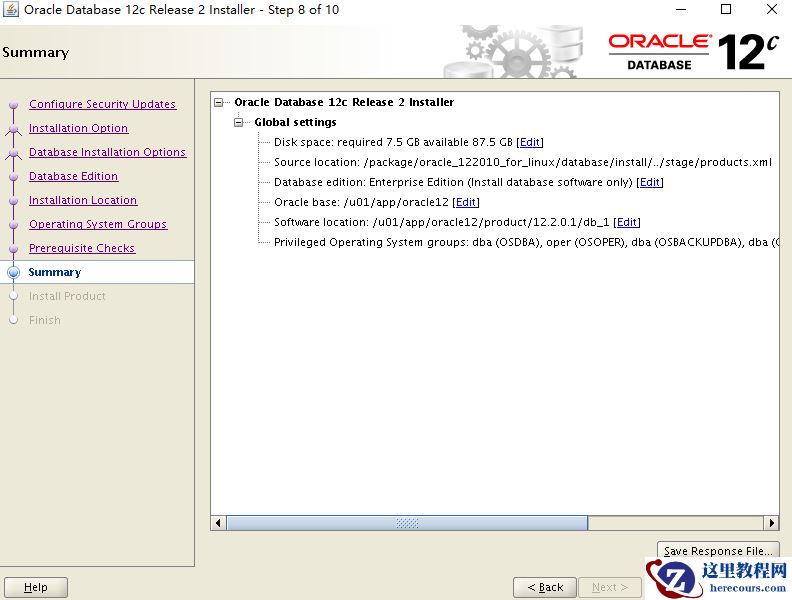Return to Prerequisite Checks step
Viewport: 792px width, 600px height.
coord(82,248)
